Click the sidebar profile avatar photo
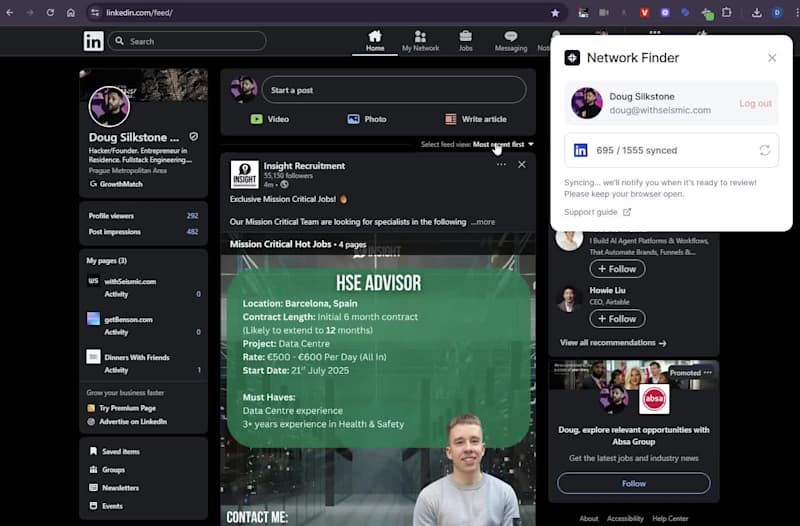Screen dimensions: 800x526 pyautogui.click(x=109, y=106)
